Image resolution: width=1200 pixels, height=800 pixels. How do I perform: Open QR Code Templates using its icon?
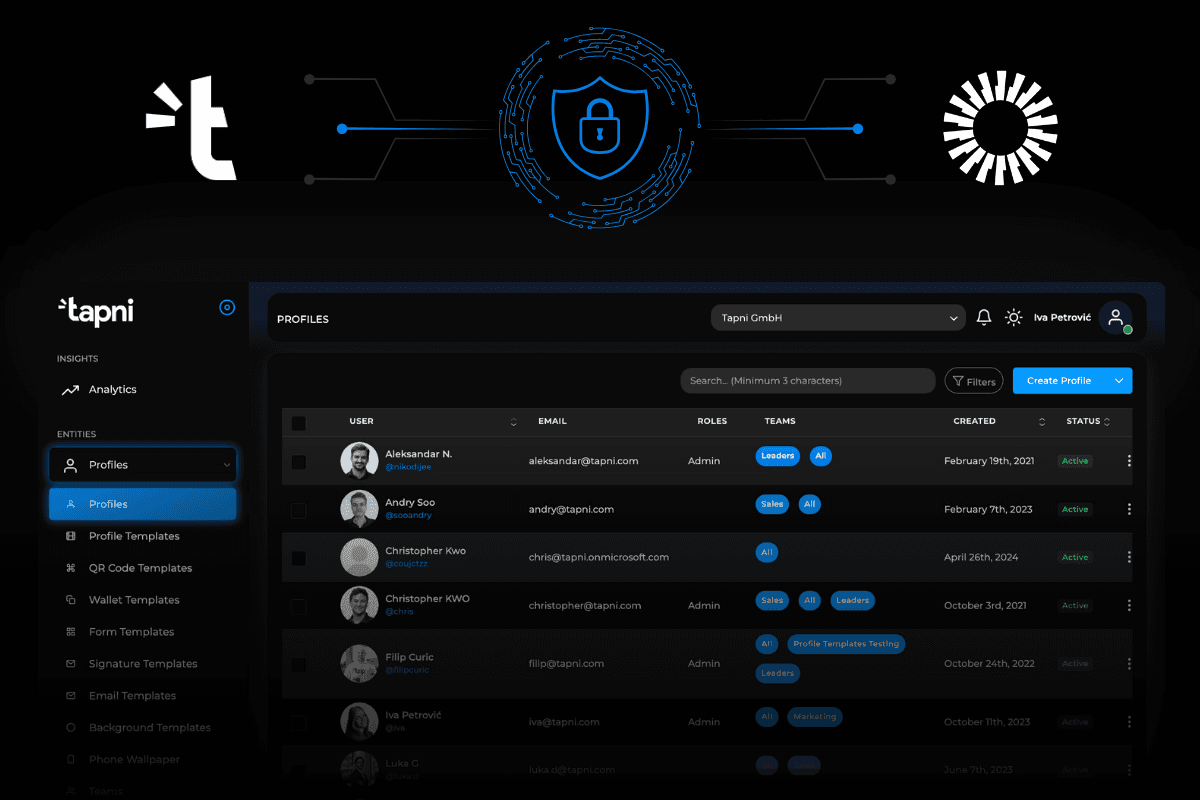(70, 567)
